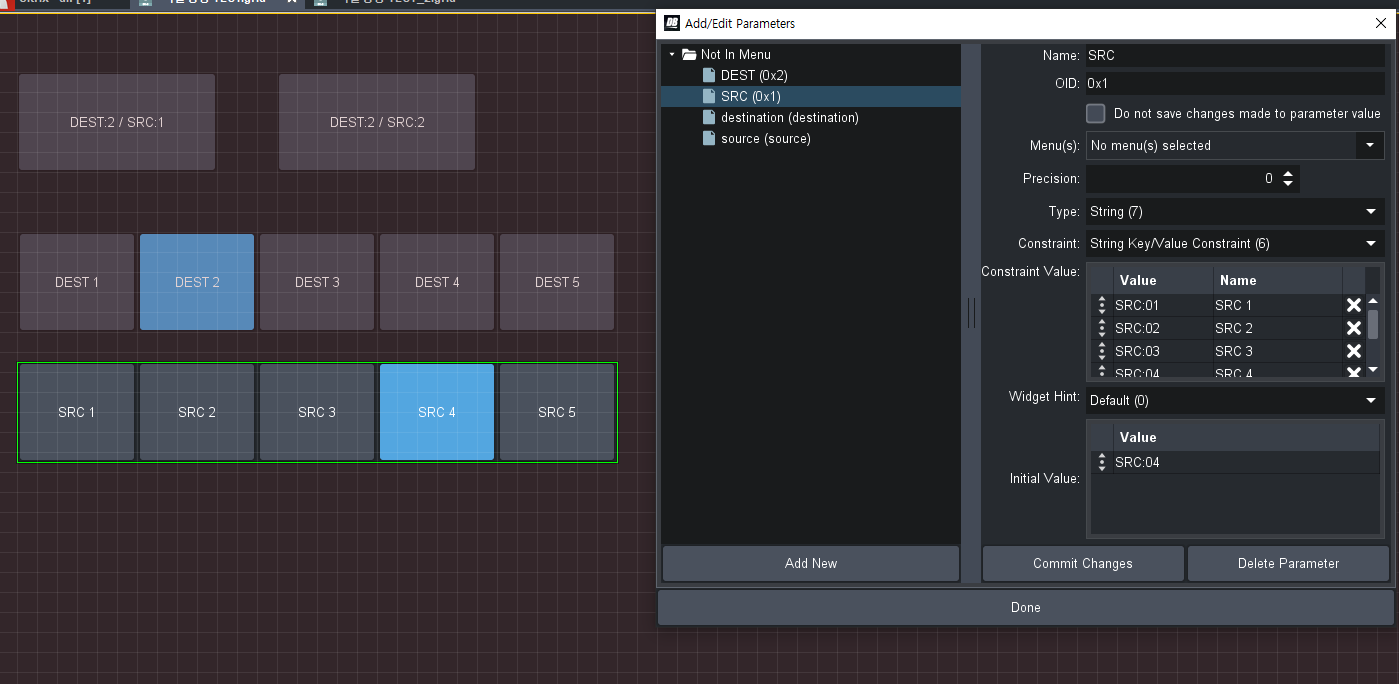Toggle the SRC 4 button
Viewport: 1399px width, 684px height.
tap(437, 412)
